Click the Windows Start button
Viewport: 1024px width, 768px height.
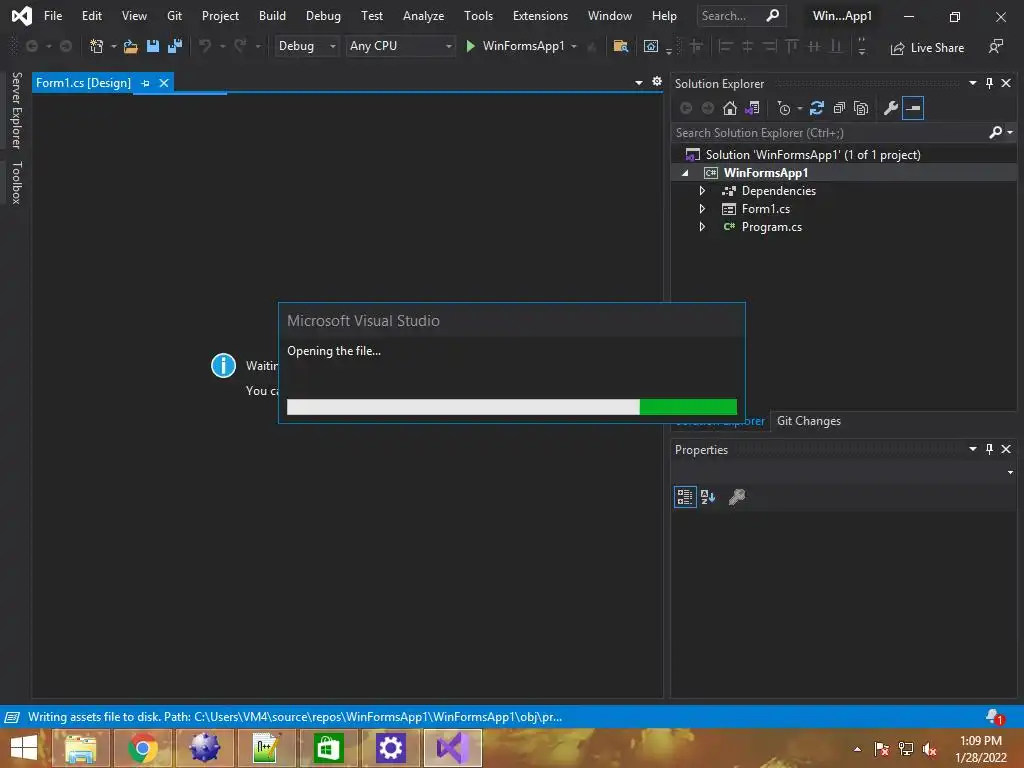coord(24,748)
